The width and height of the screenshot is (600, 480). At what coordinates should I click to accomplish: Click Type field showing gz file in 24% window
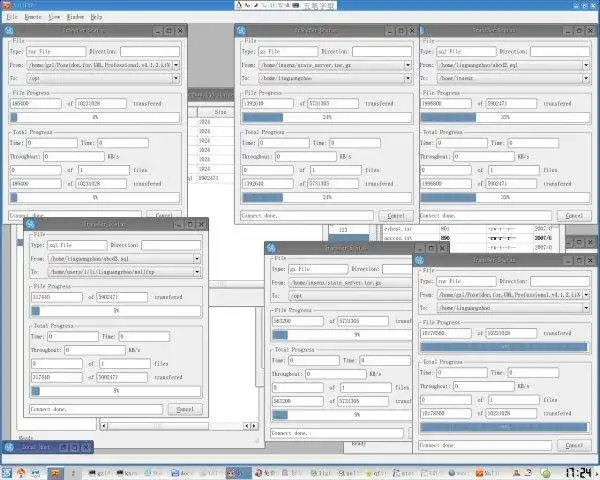pyautogui.click(x=288, y=51)
